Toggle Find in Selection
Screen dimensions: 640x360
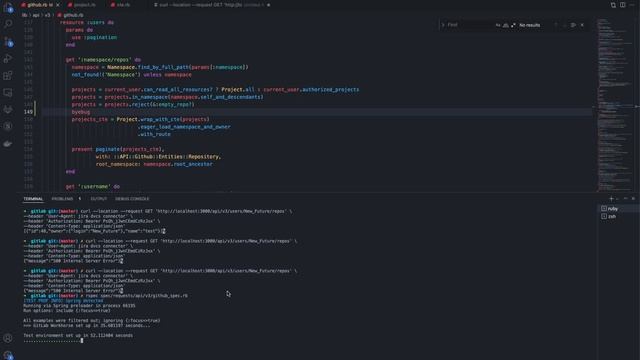(573, 25)
